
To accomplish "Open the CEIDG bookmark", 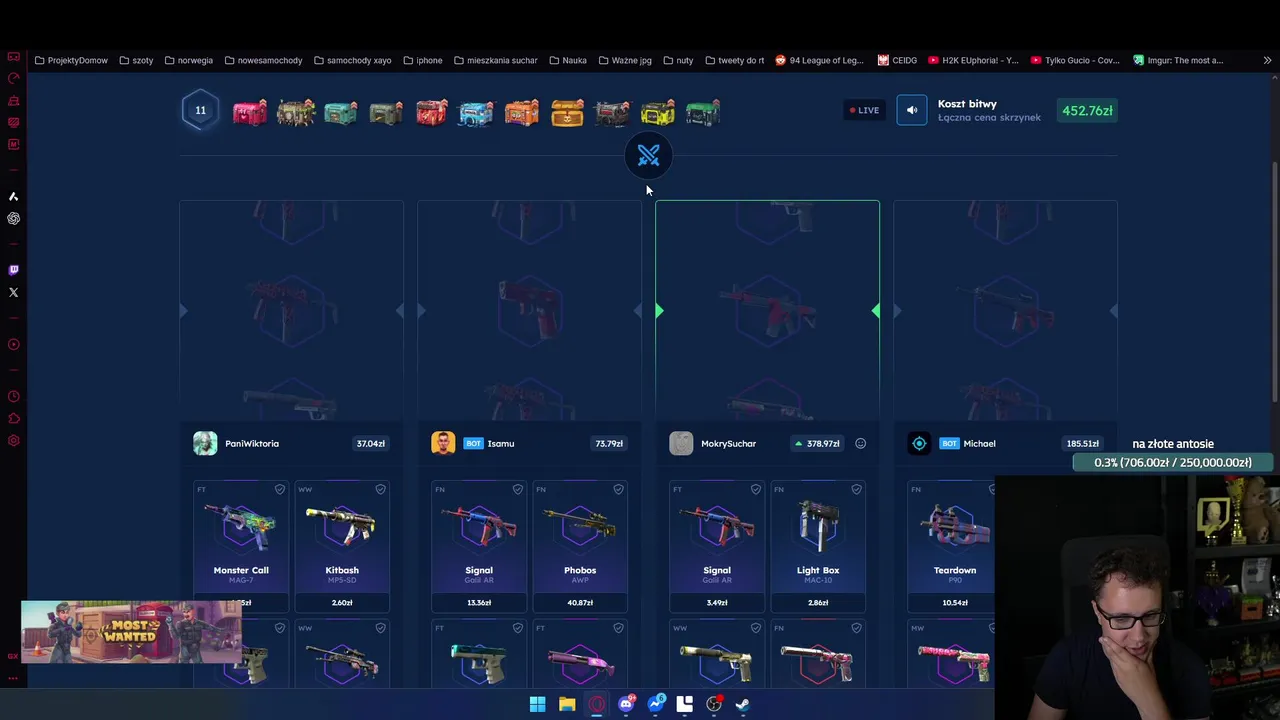I will pos(897,60).
